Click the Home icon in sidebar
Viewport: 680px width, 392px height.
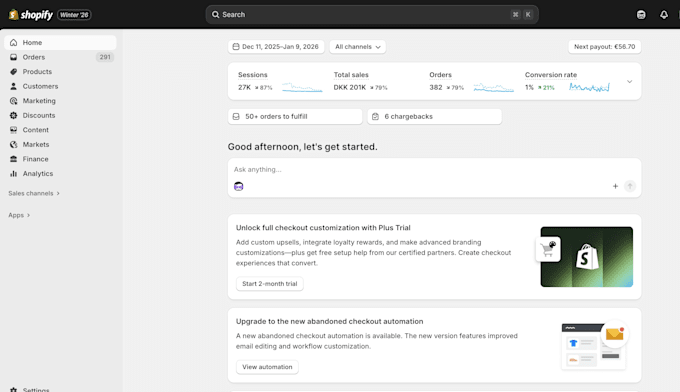point(13,42)
